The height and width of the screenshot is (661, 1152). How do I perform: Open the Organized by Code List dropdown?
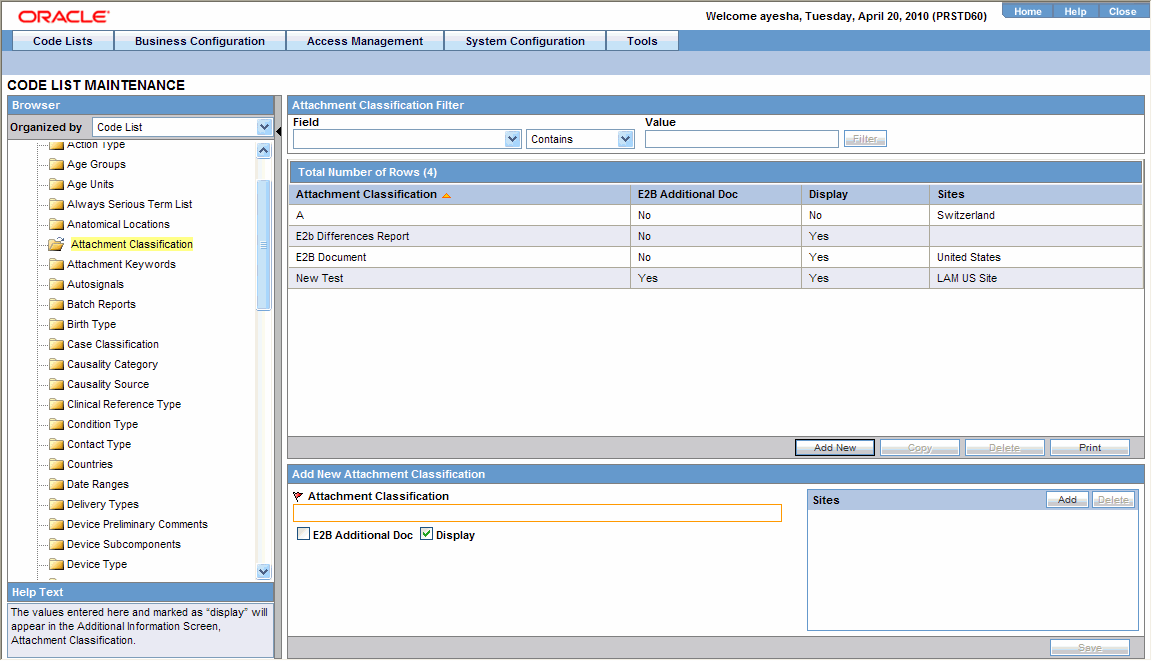pyautogui.click(x=264, y=127)
